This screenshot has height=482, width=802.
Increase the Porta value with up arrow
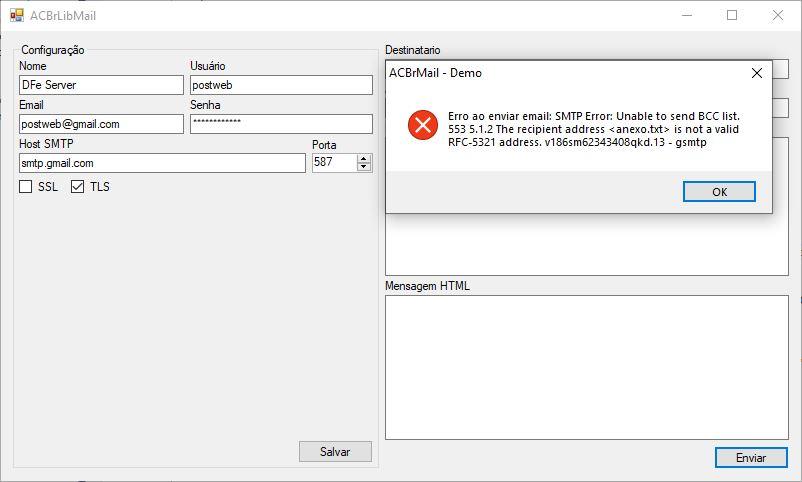[x=364, y=159]
